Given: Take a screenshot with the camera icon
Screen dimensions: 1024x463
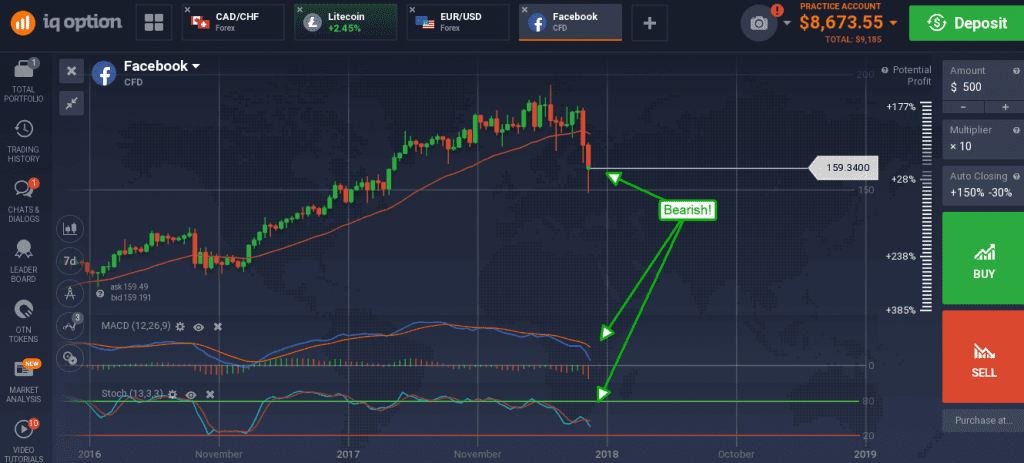Looking at the screenshot, I should pos(759,24).
